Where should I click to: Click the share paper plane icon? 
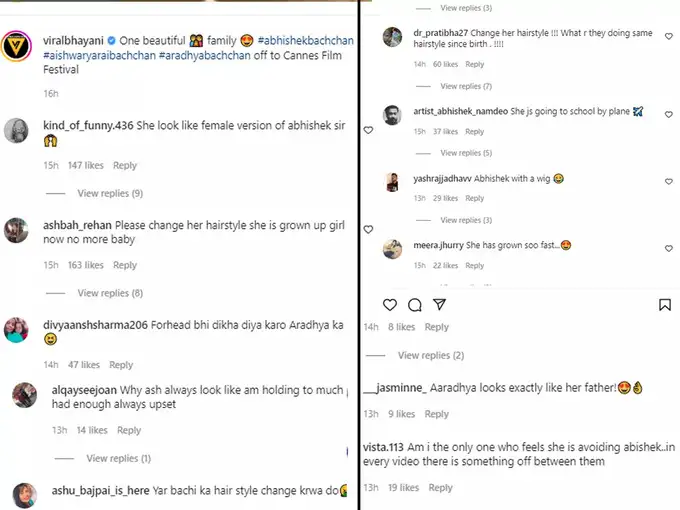coord(439,304)
